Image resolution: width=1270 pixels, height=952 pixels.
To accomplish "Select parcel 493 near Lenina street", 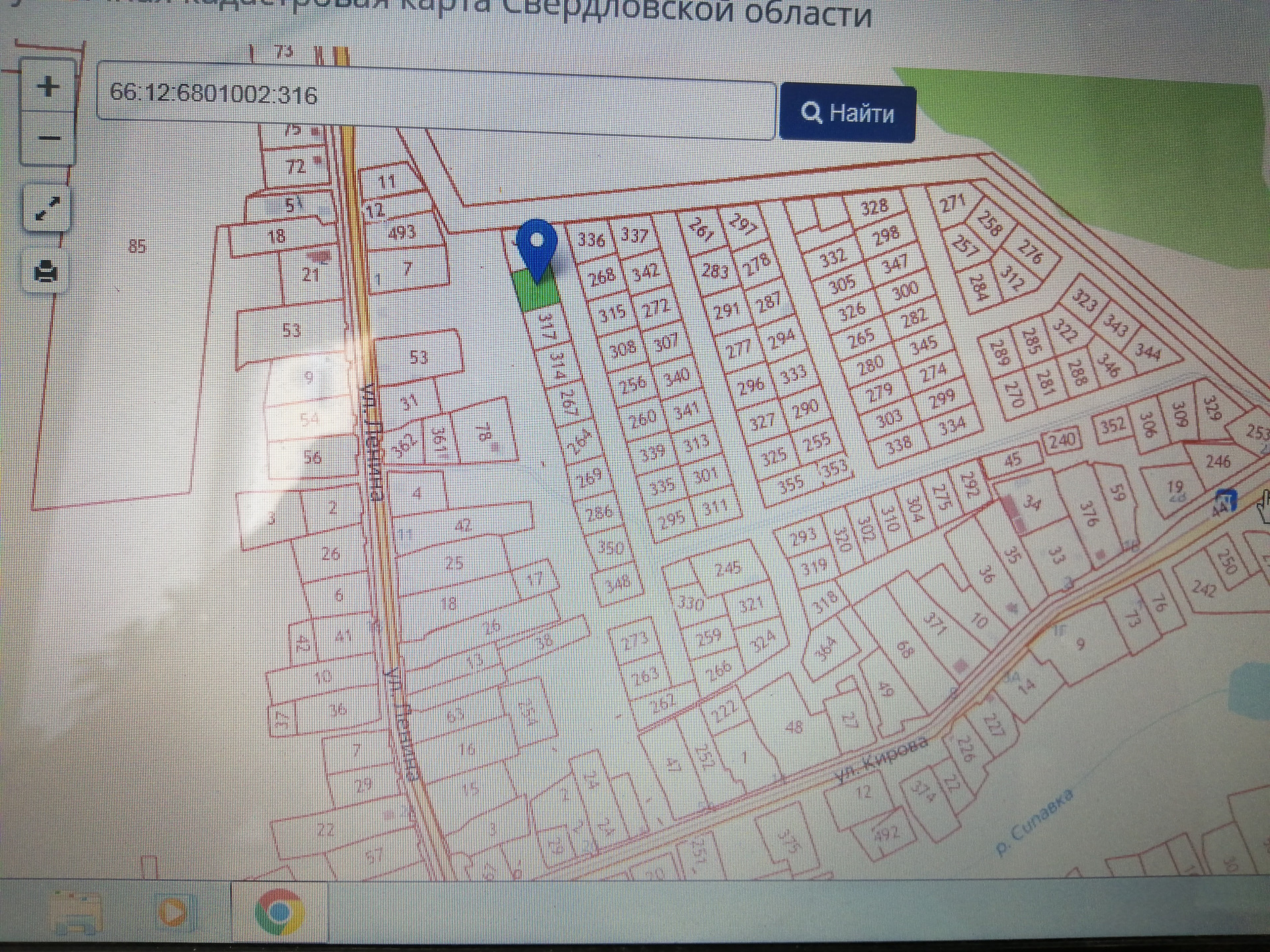I will pos(402,232).
